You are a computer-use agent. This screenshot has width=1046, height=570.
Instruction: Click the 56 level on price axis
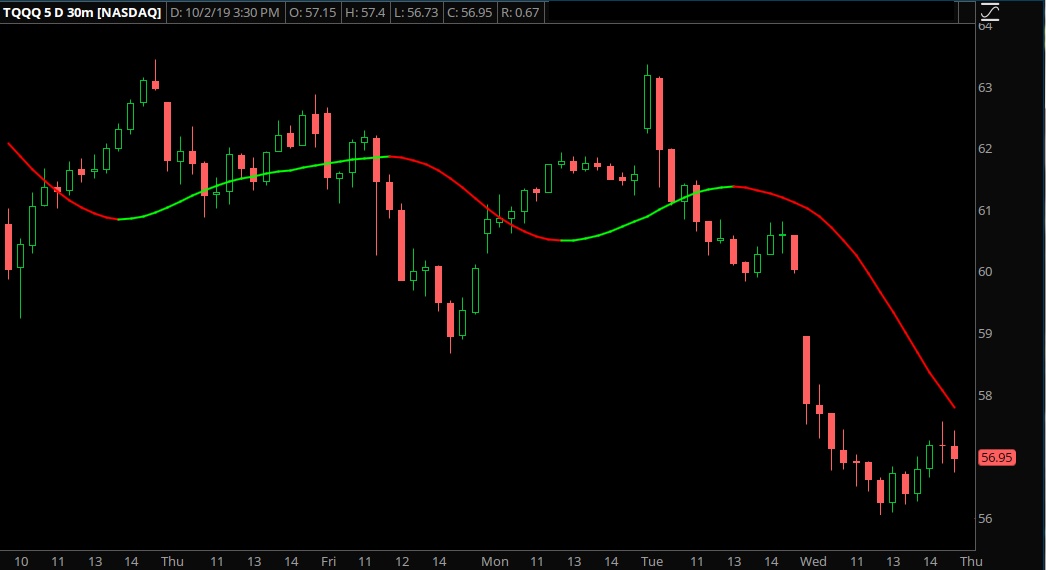click(985, 519)
